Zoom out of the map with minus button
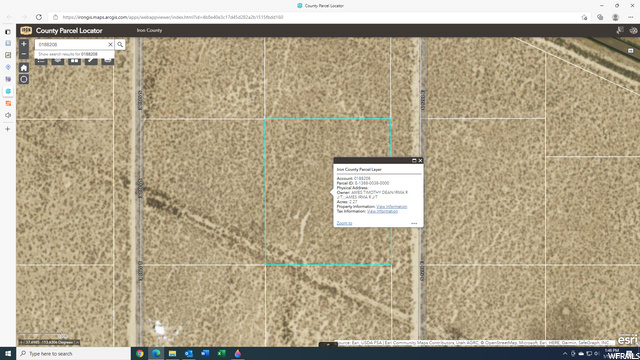 coord(24,54)
